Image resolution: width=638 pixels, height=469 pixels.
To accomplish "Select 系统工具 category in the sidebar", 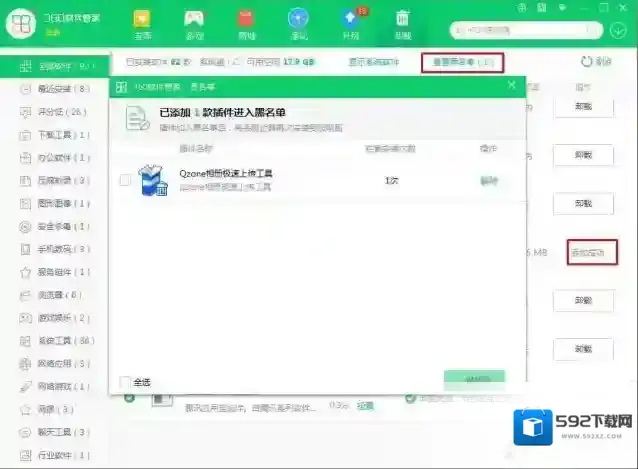I will (62, 339).
